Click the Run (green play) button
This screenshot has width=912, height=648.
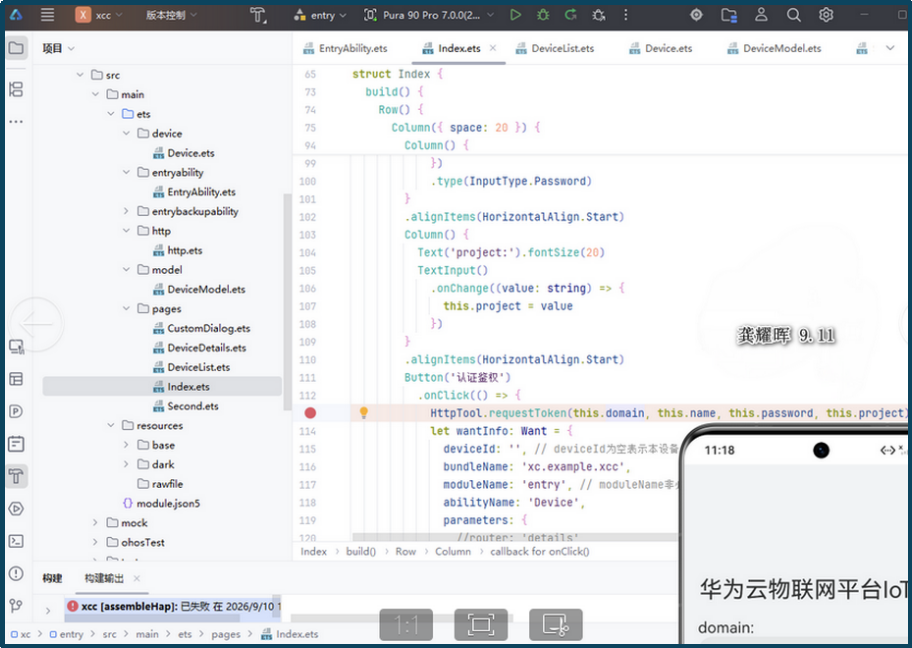[x=515, y=15]
